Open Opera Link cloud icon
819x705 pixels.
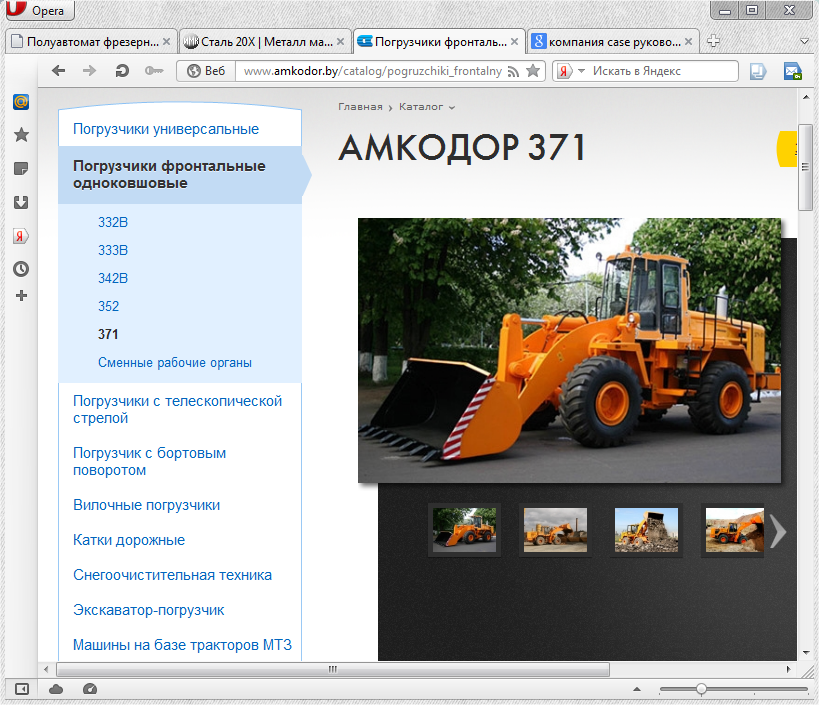56,689
